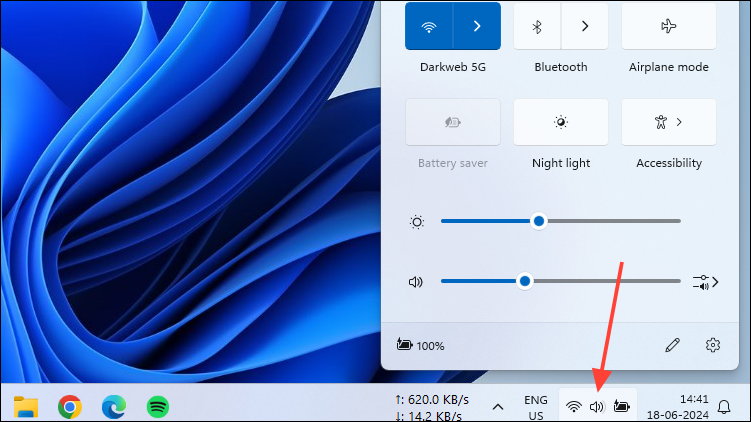The height and width of the screenshot is (422, 751).
Task: Adjust the volume slider
Action: pos(561,281)
